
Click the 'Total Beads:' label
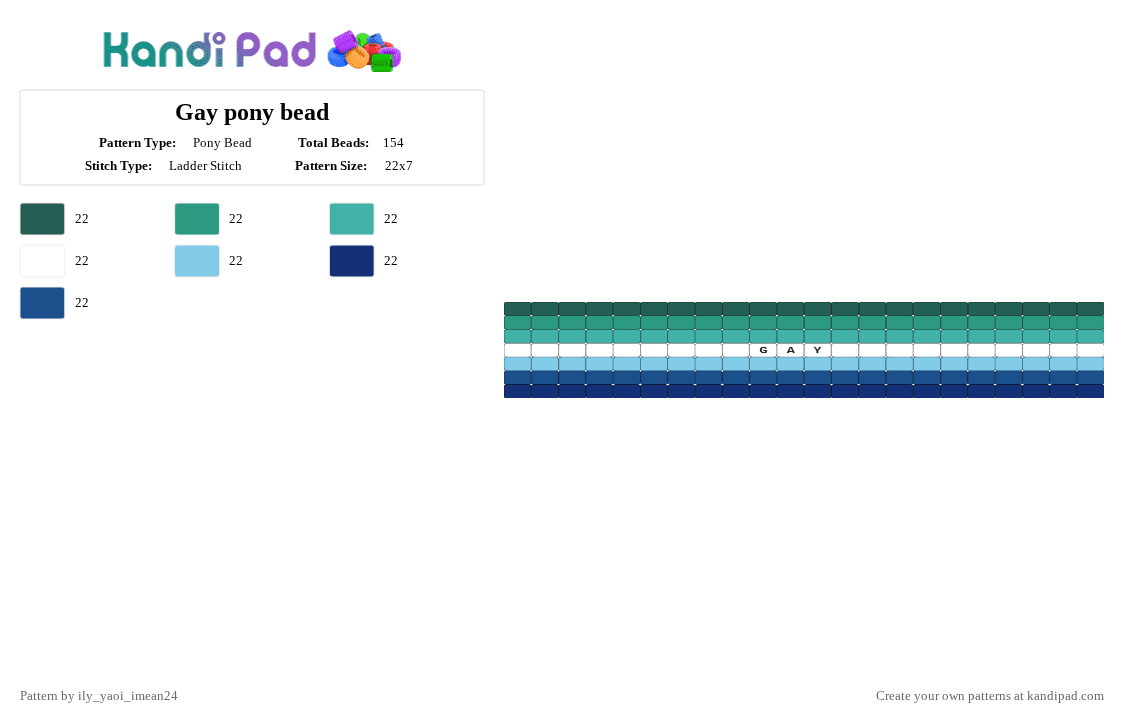click(333, 143)
